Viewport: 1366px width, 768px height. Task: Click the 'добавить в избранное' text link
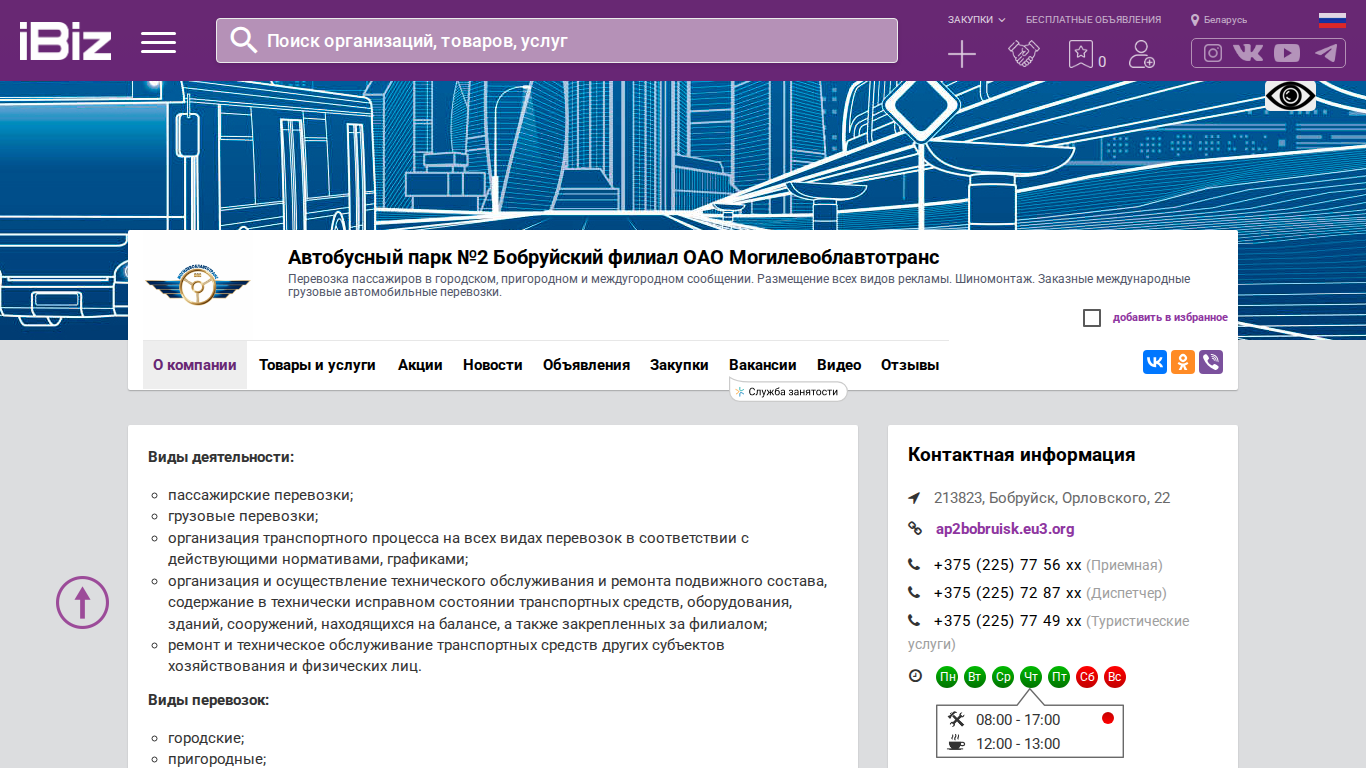pyautogui.click(x=1170, y=318)
